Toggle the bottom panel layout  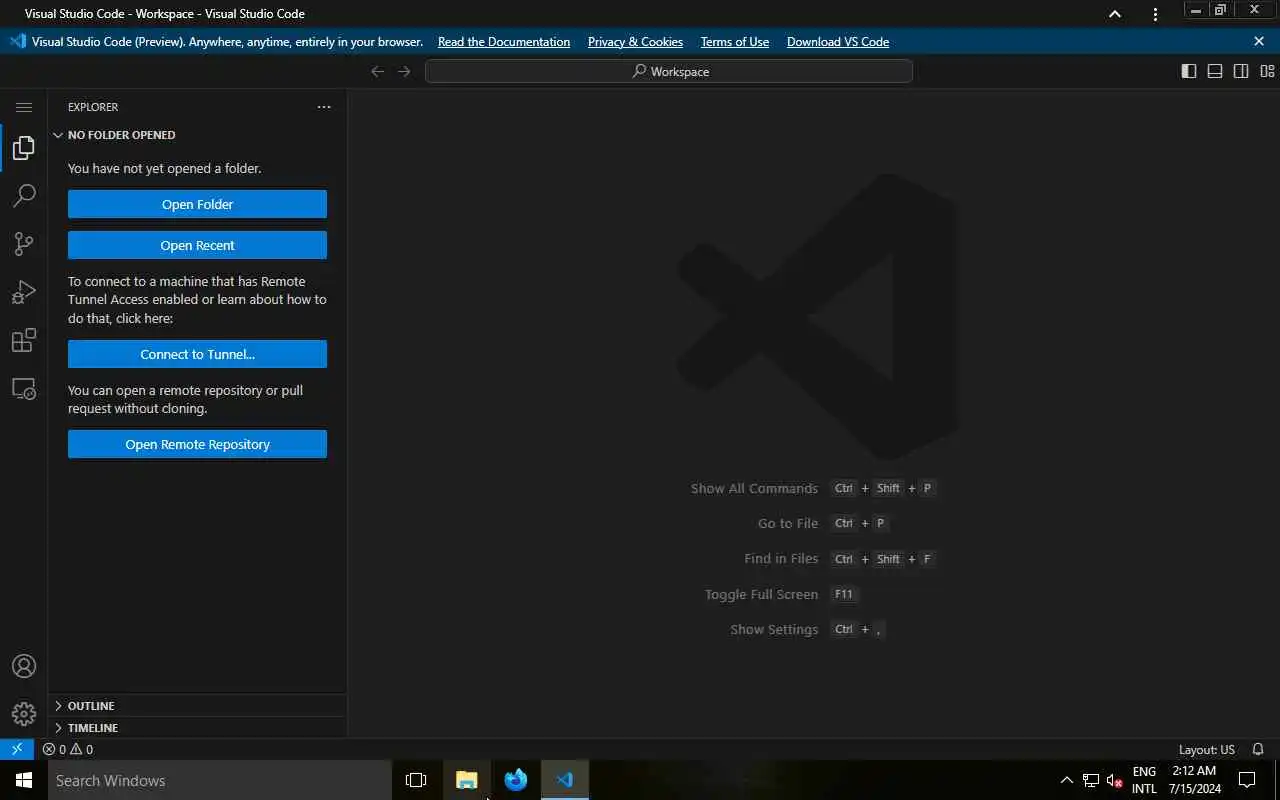coord(1215,71)
